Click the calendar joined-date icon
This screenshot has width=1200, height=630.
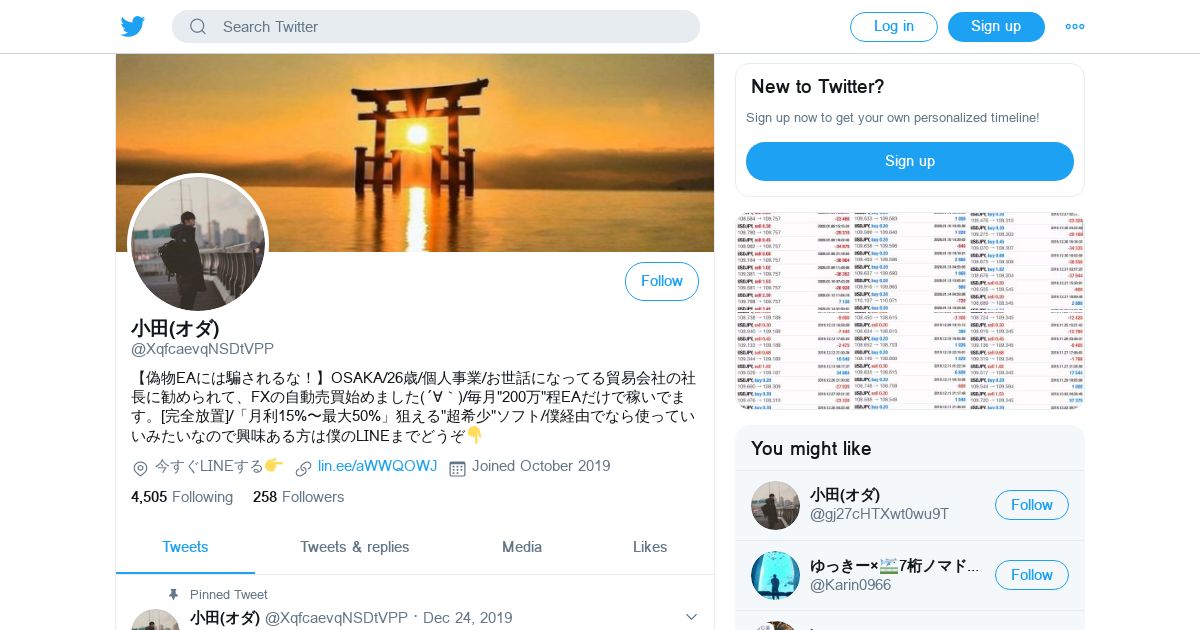(x=457, y=467)
